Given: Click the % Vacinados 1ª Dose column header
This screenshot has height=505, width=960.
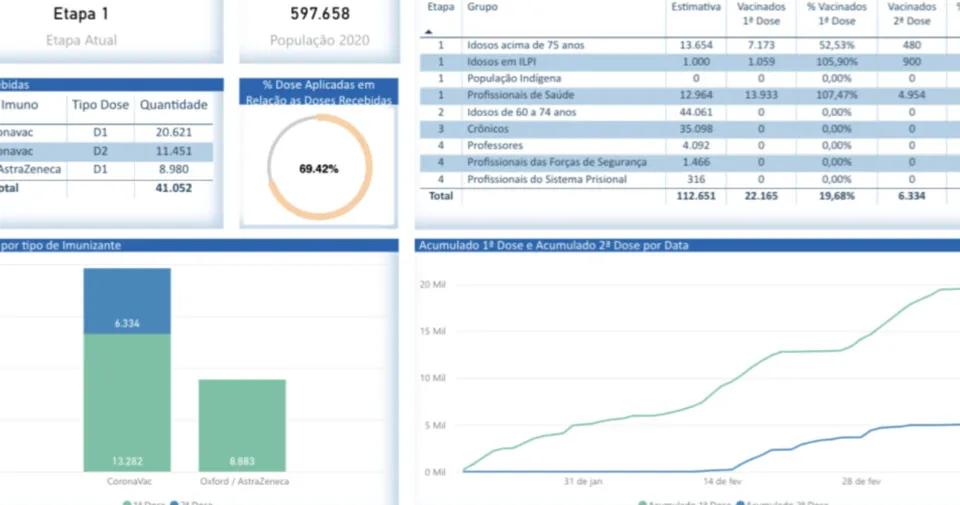Looking at the screenshot, I should tap(836, 14).
